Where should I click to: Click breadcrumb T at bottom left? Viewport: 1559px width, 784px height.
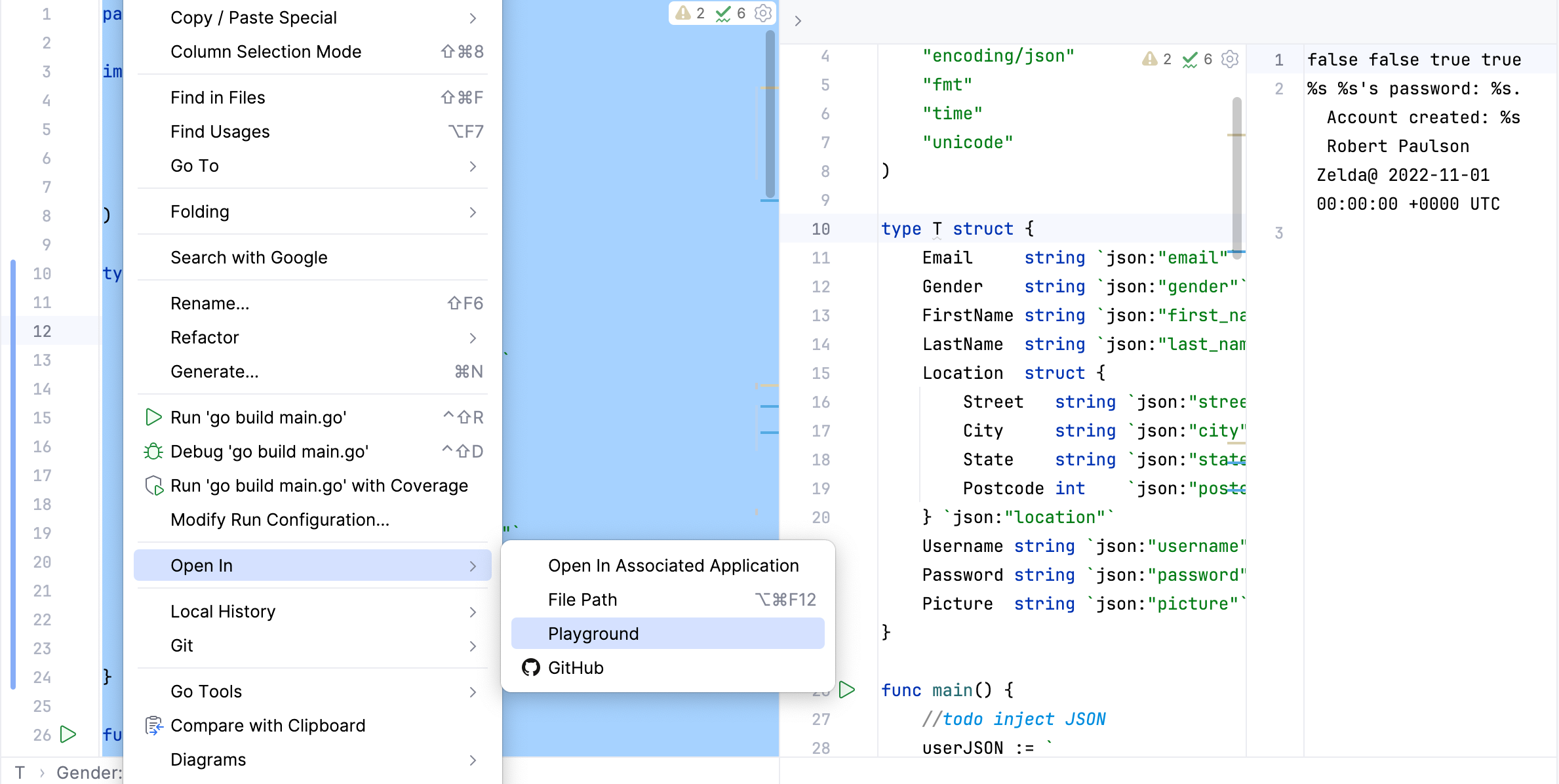20,773
